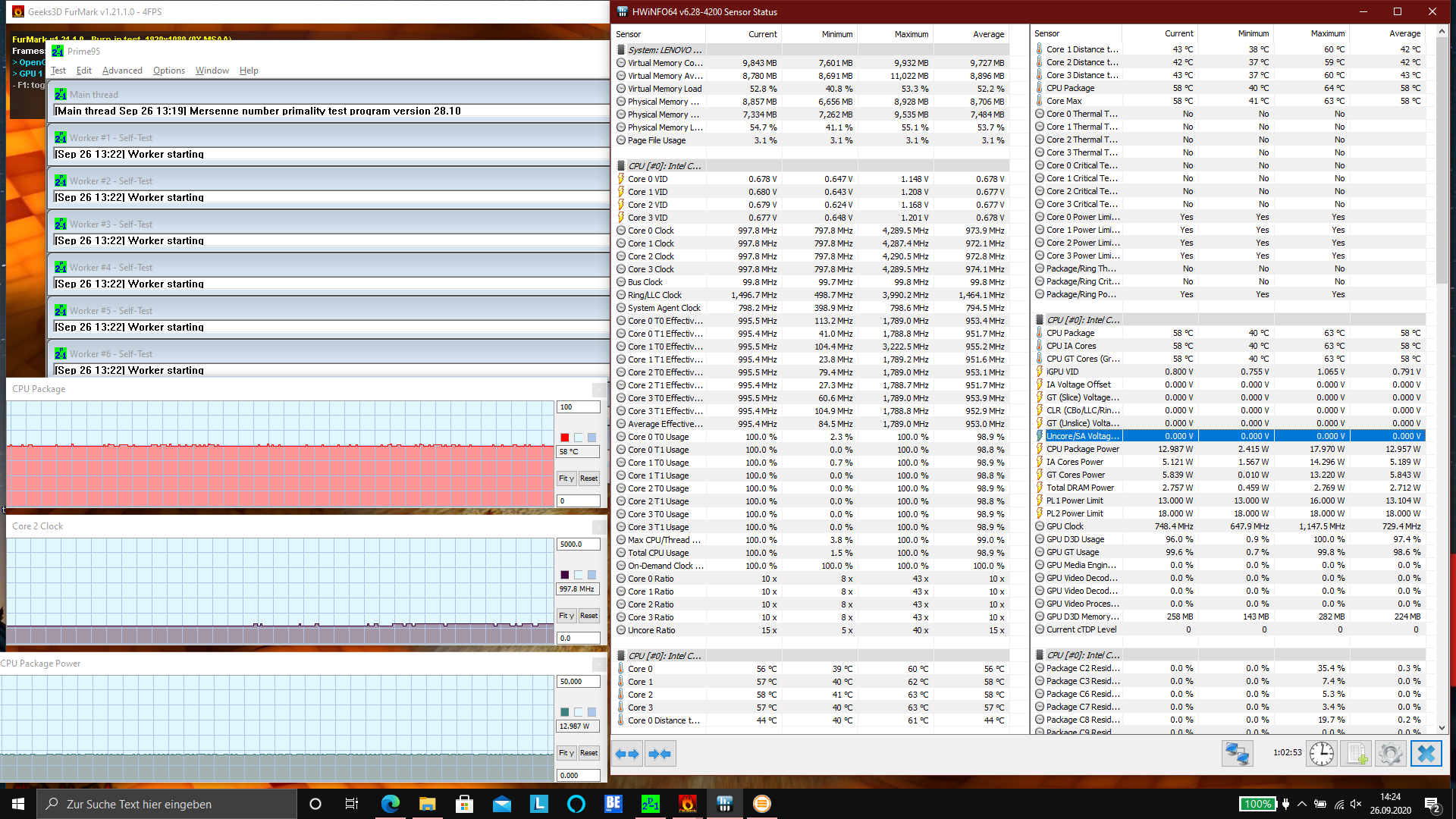Click the expand-columns arrows button in HWiNFO
Image resolution: width=1456 pixels, height=819 pixels.
click(x=627, y=754)
